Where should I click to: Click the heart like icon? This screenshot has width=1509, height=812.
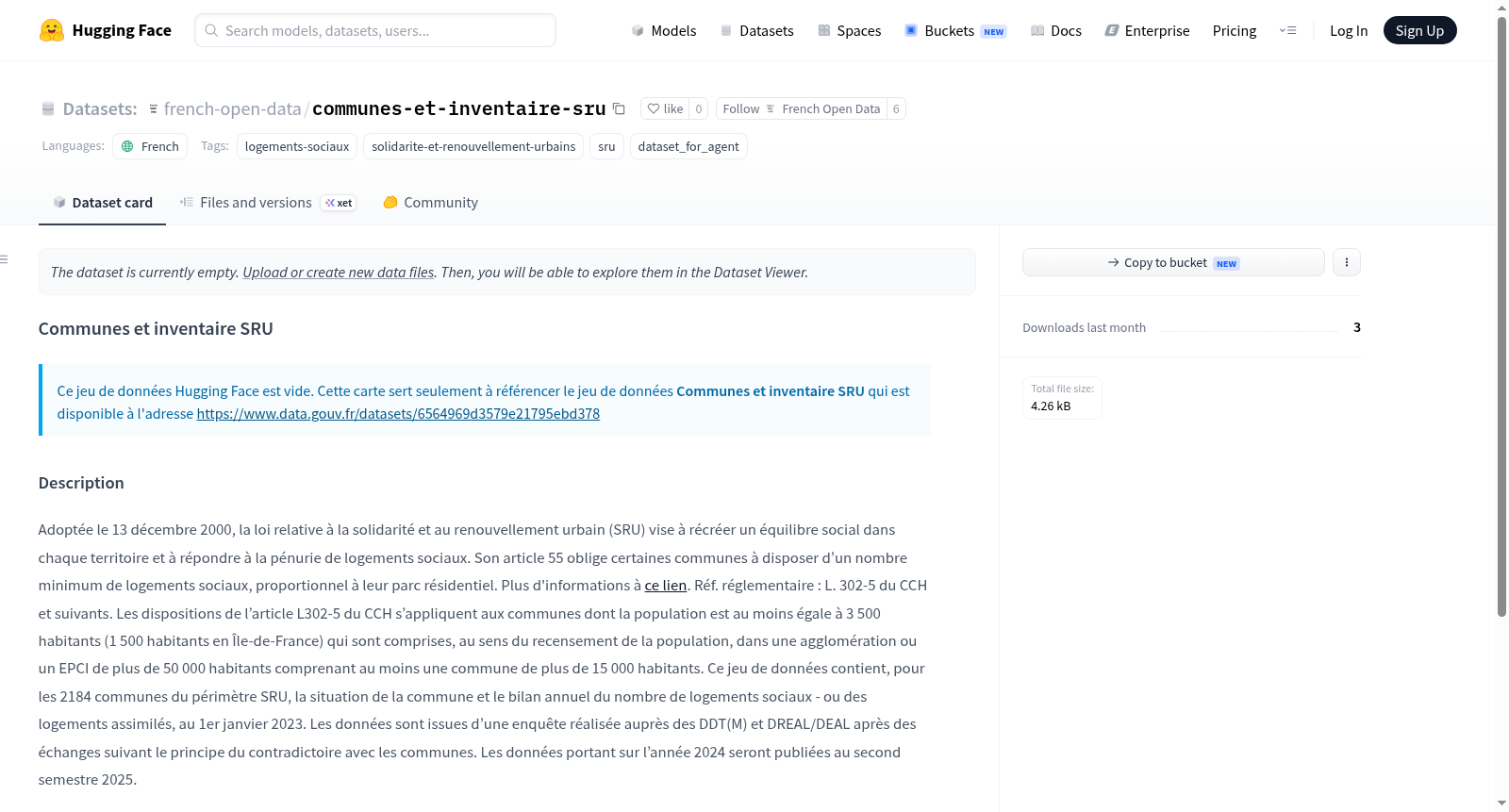click(654, 108)
